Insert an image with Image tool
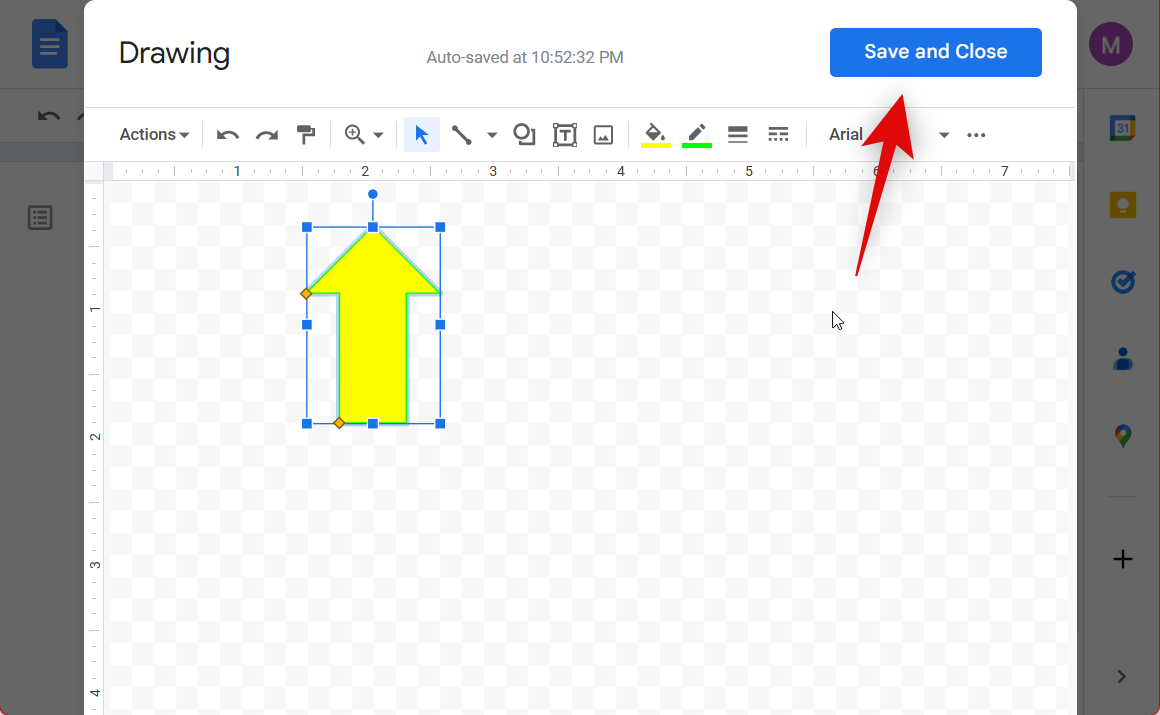 [x=604, y=135]
